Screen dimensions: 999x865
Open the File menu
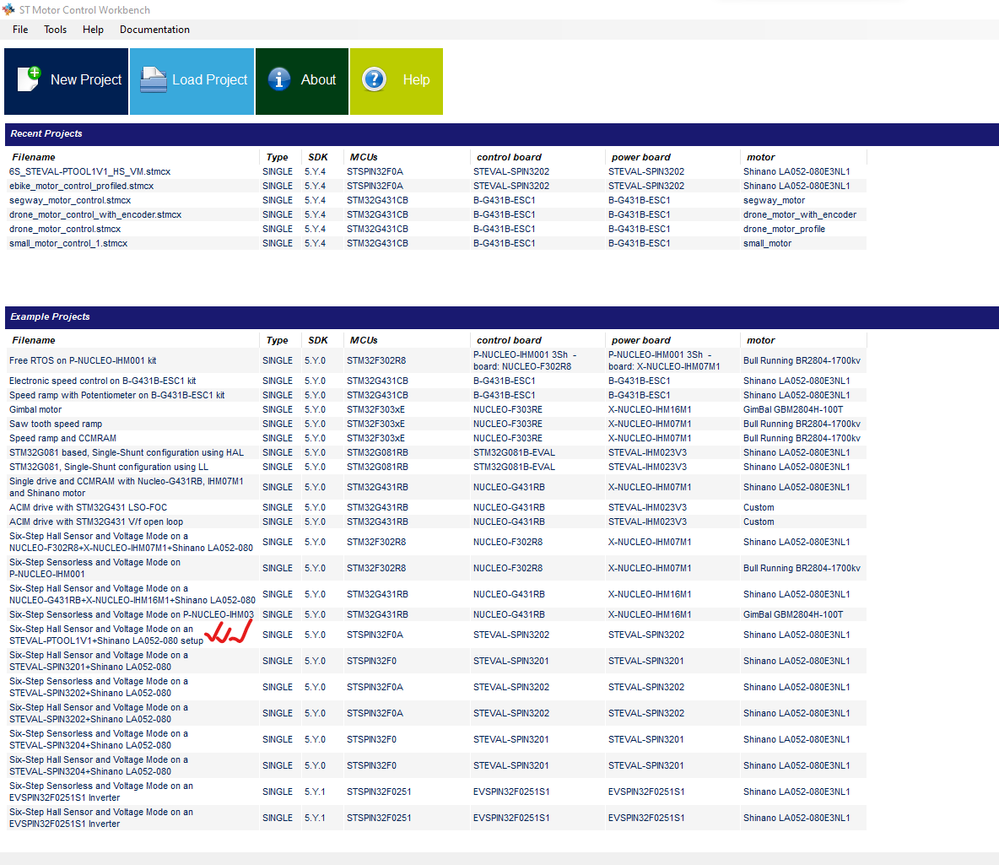20,29
